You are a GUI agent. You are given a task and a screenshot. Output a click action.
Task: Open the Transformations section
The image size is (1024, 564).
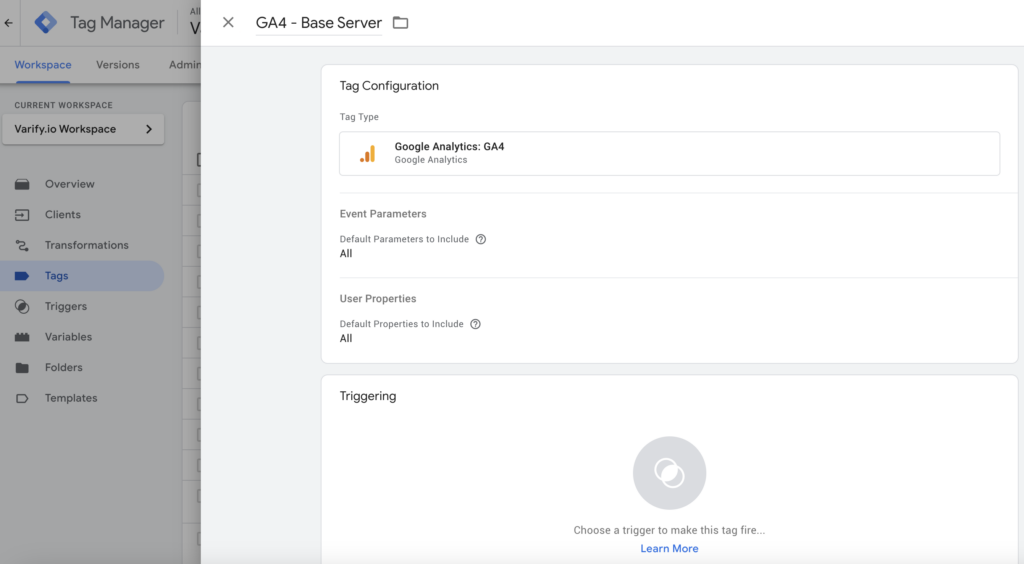pyautogui.click(x=87, y=245)
